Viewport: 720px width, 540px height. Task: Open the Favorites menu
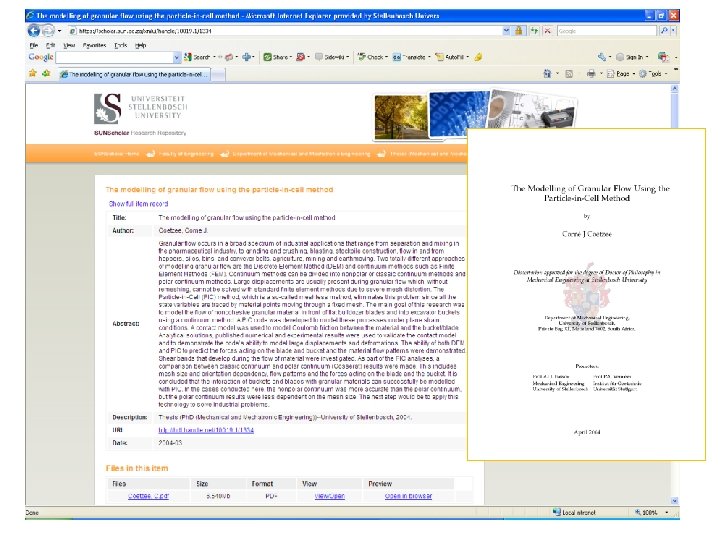click(x=94, y=45)
